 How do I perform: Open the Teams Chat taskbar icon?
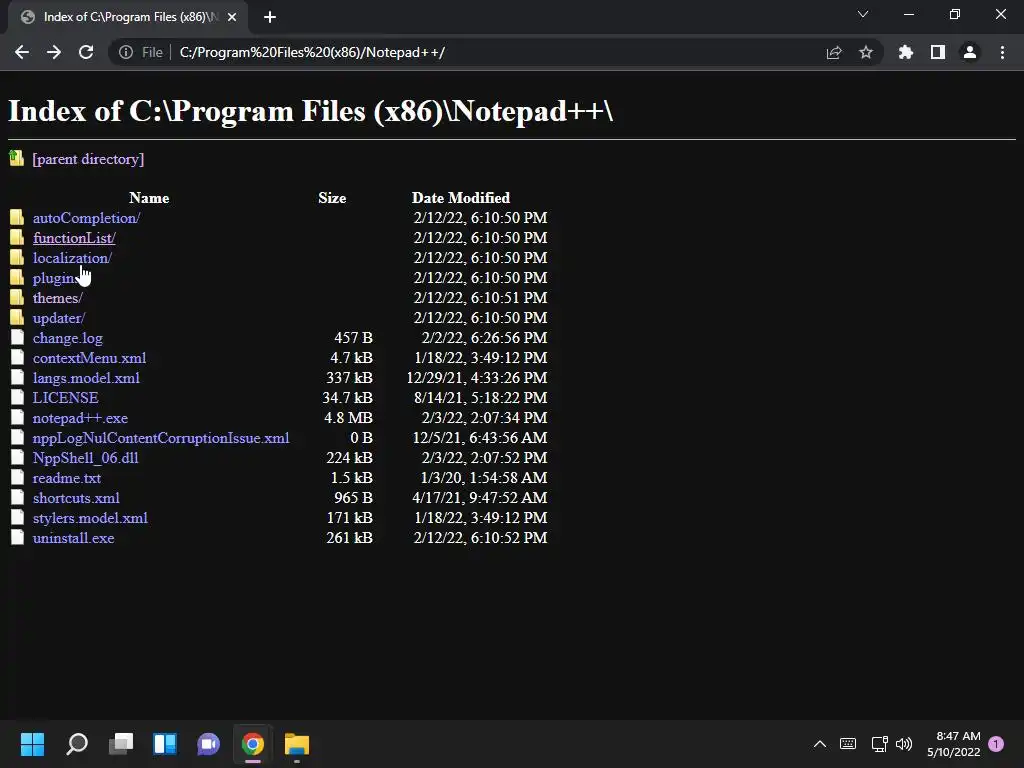click(x=208, y=744)
